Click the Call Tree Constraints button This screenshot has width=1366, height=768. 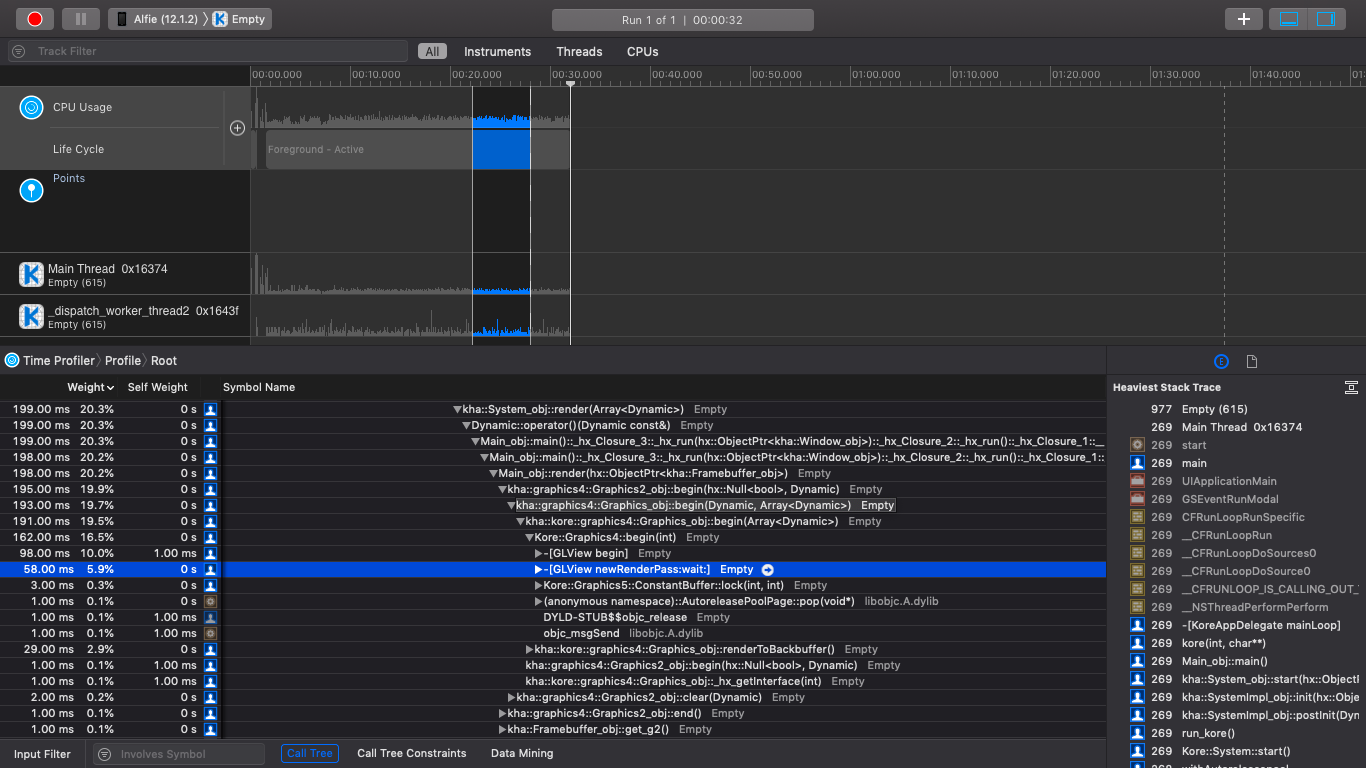[x=411, y=753]
